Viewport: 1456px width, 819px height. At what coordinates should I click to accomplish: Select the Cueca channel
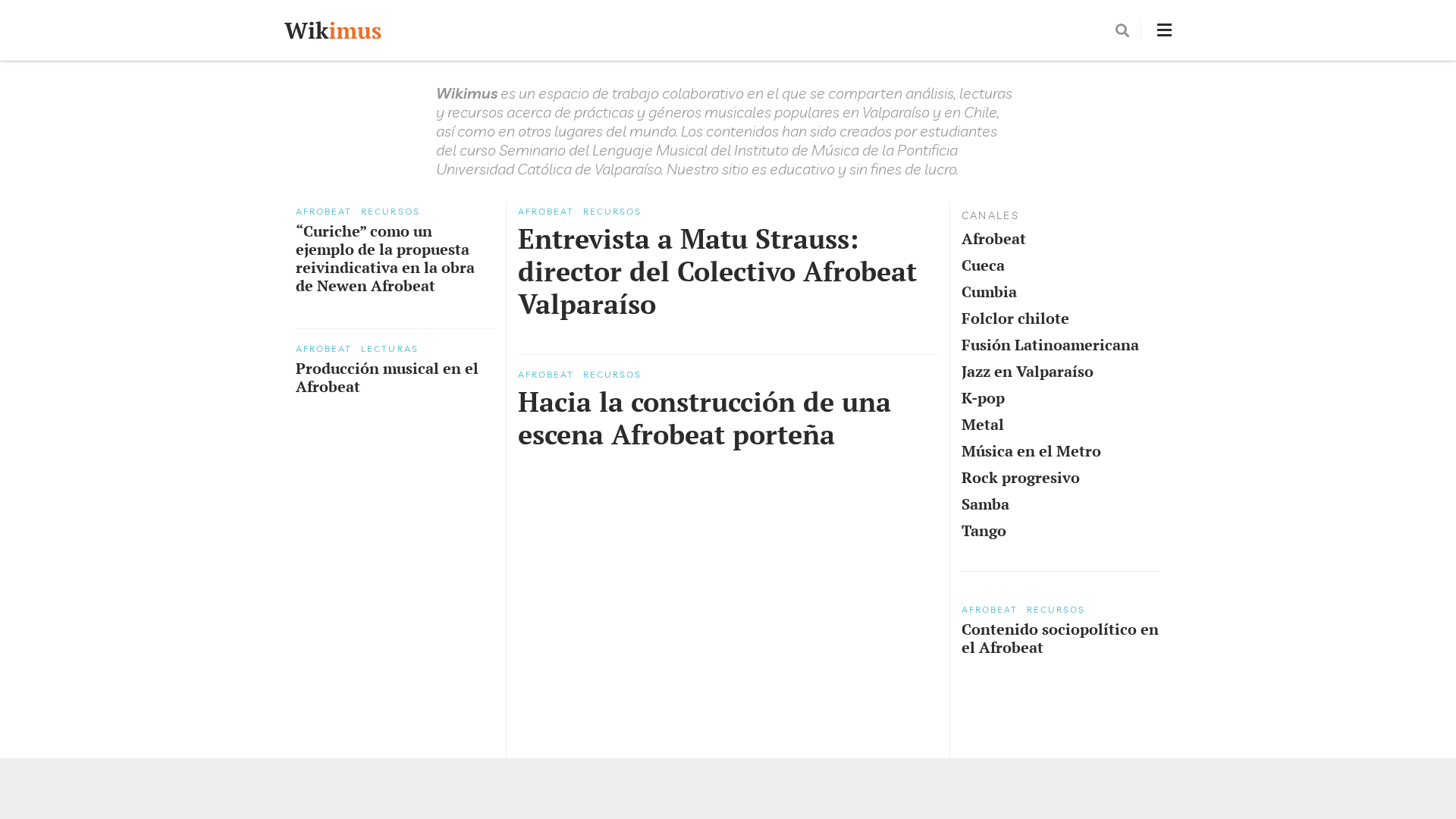[x=983, y=265]
